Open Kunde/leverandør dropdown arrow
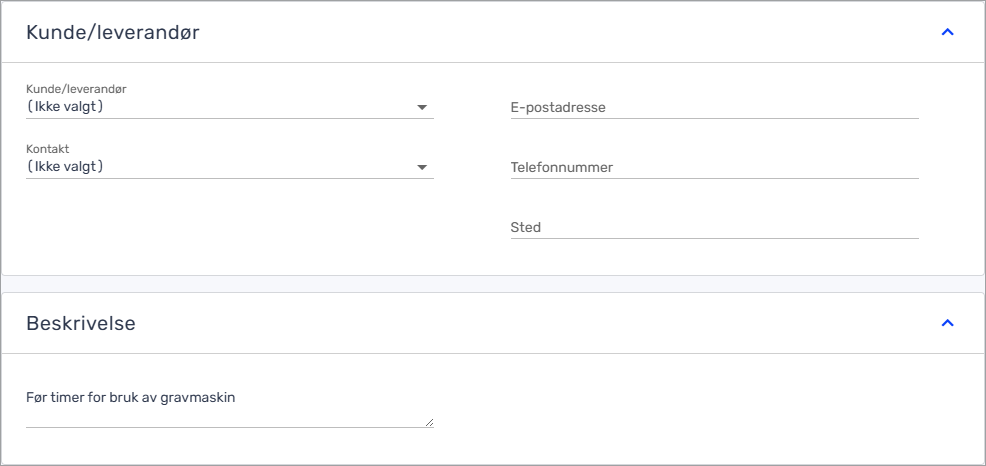This screenshot has height=466, width=986. click(422, 107)
